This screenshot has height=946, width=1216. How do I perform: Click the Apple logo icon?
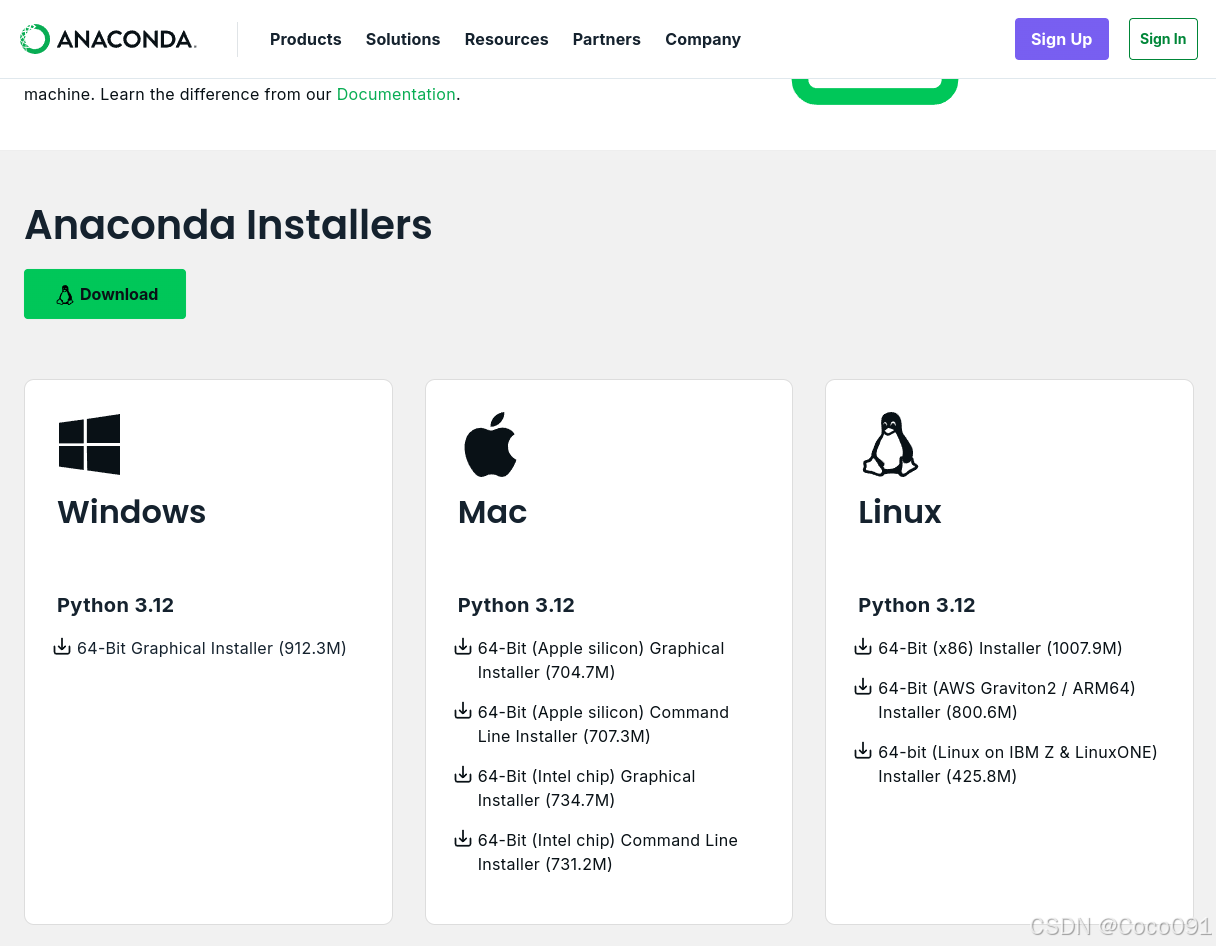(490, 444)
